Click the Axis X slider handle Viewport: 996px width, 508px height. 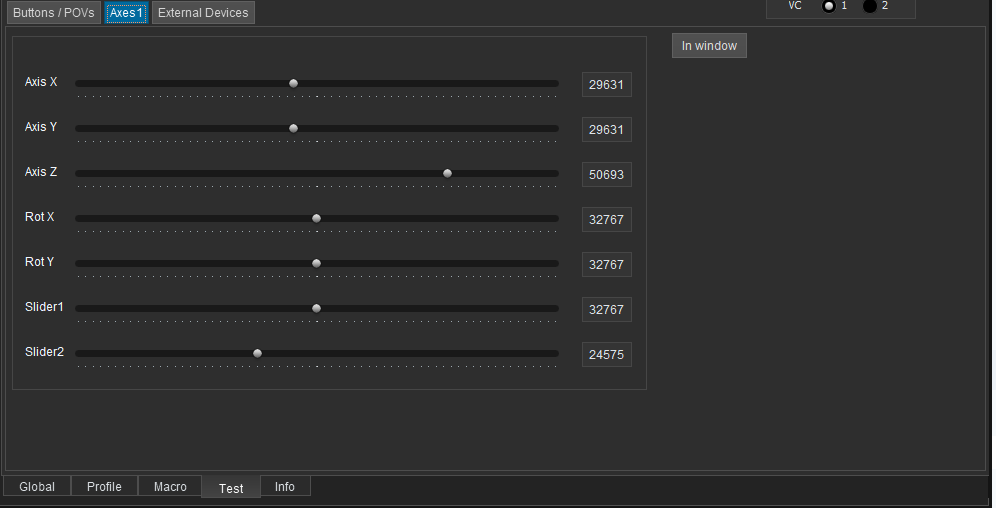coord(293,83)
